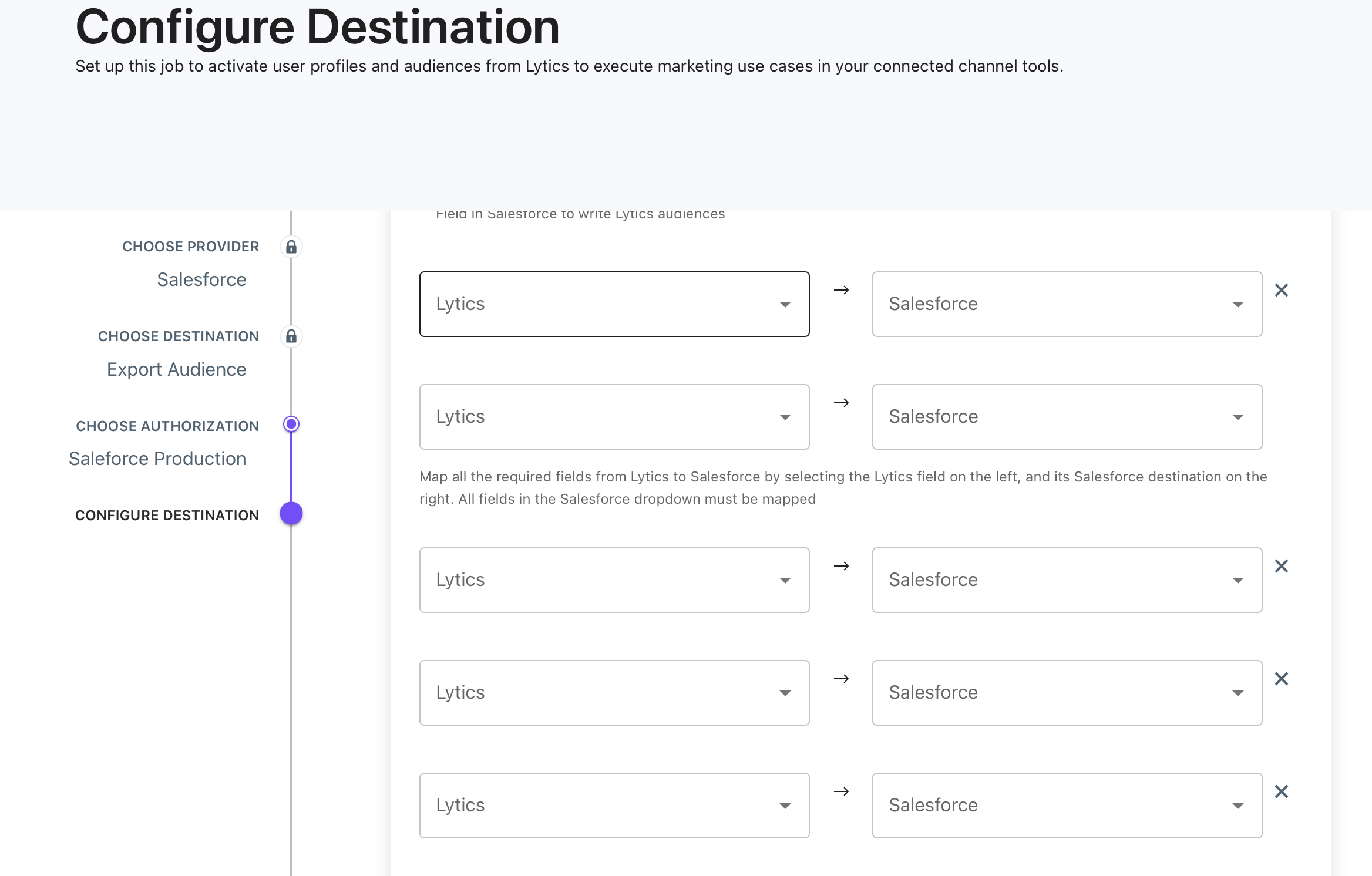Open the Lytics dropdown in the third mapping row
Viewport: 1372px width, 876px height.
[614, 580]
